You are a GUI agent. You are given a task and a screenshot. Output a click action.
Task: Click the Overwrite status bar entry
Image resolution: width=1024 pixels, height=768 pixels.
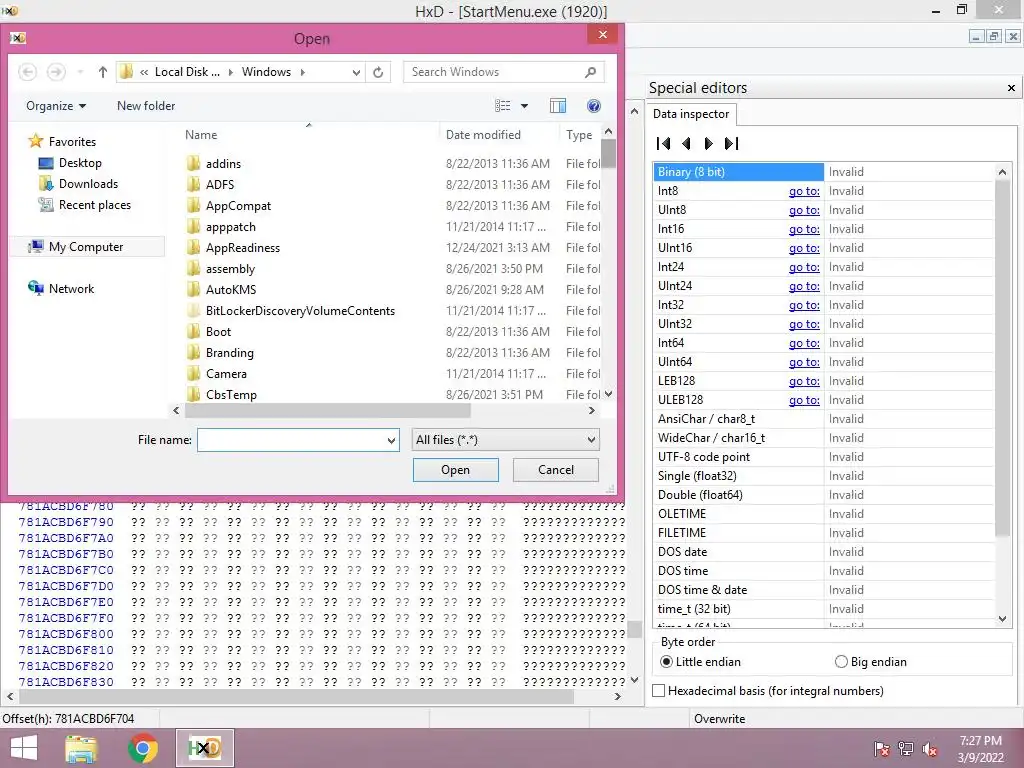click(719, 719)
